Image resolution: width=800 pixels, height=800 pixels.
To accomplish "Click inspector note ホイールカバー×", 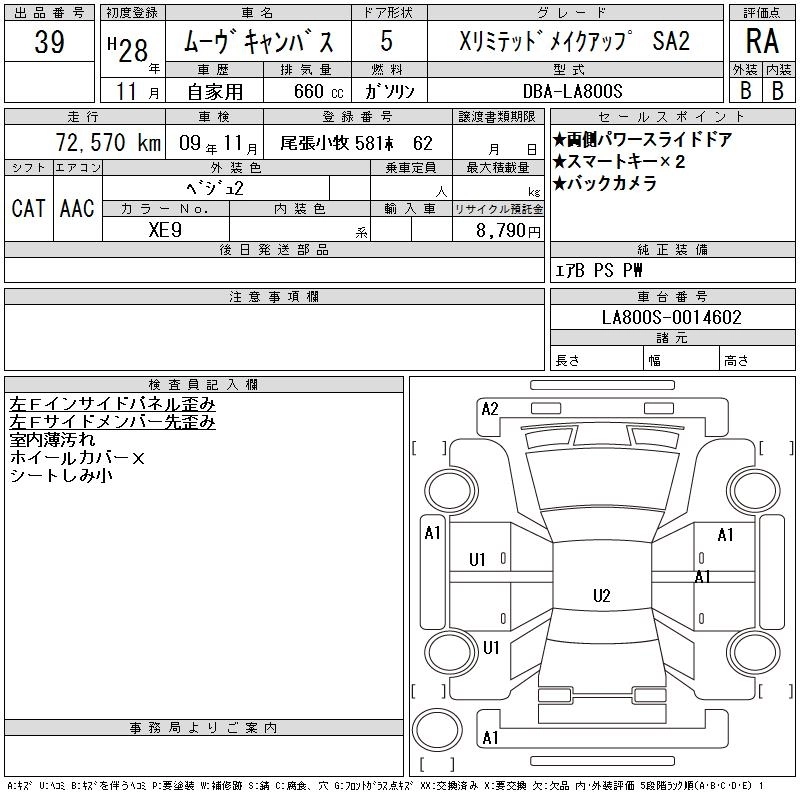I will coord(77,458).
